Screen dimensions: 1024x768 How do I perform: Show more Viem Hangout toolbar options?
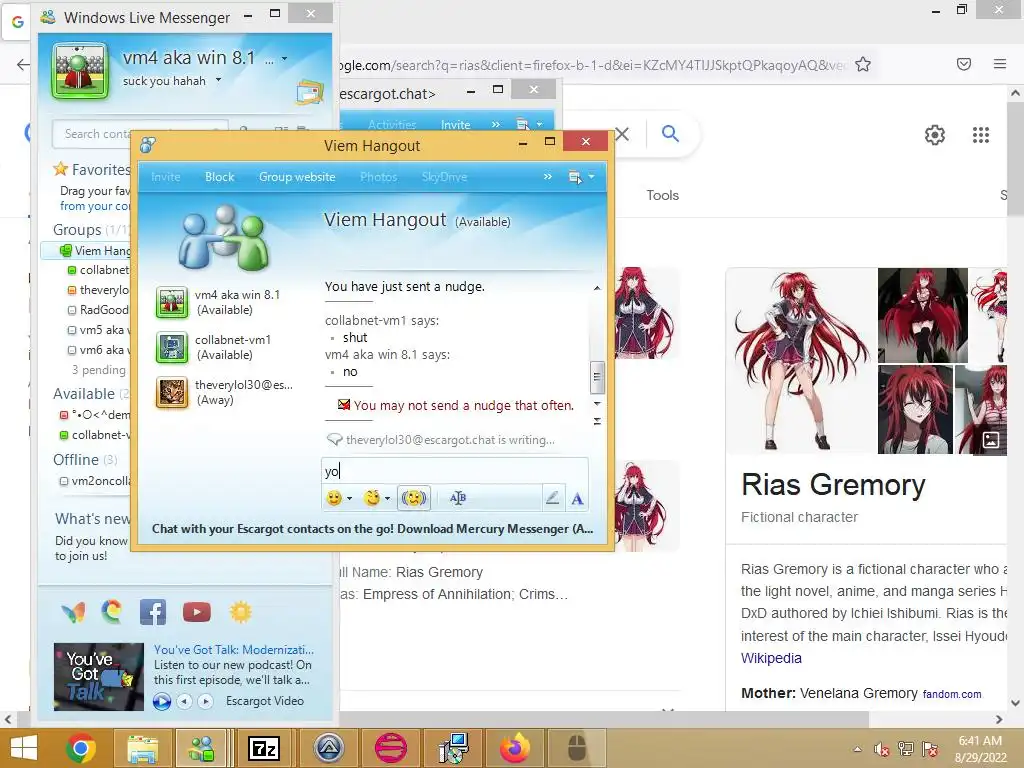click(547, 177)
